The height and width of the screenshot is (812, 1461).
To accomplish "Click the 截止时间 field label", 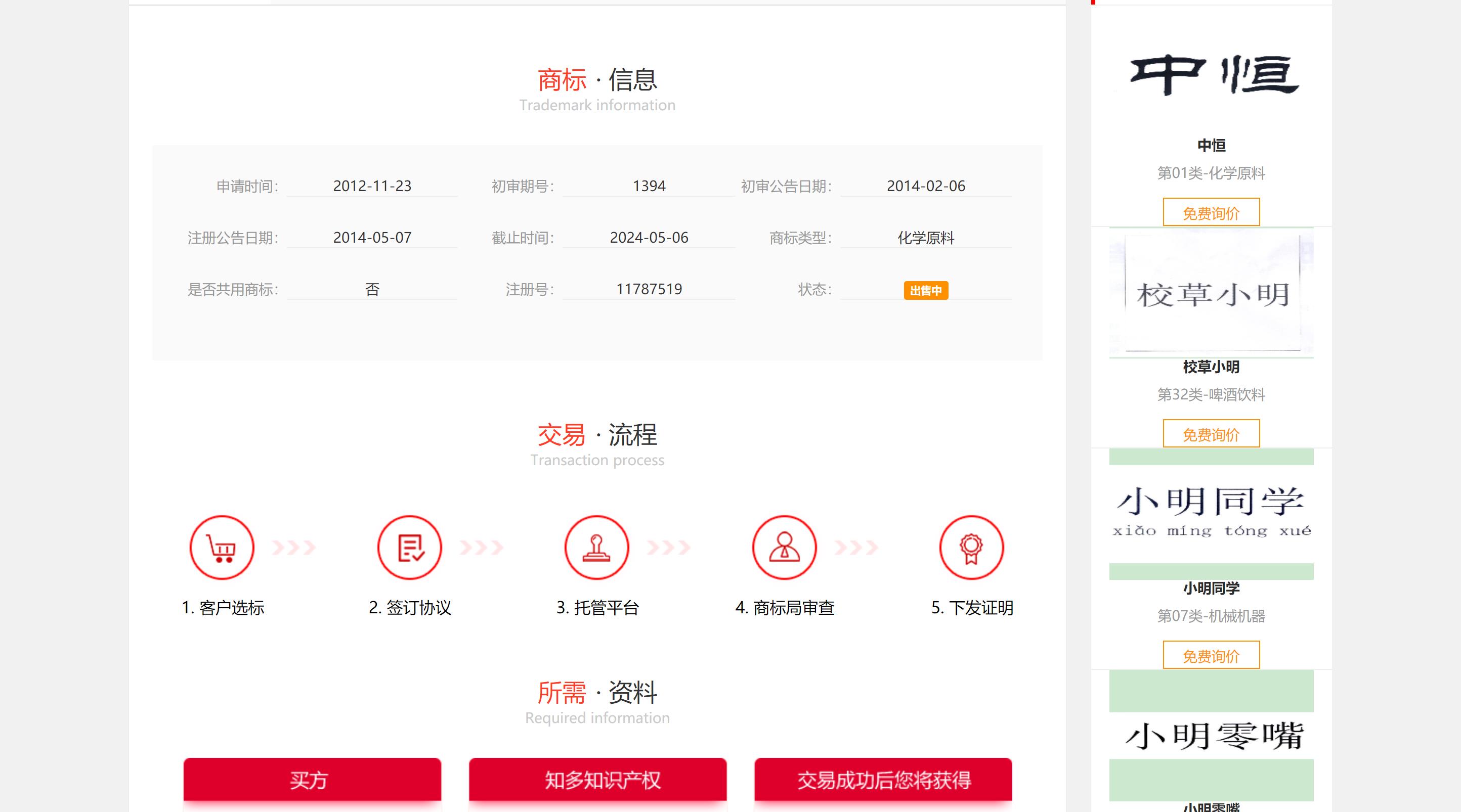I will click(523, 238).
